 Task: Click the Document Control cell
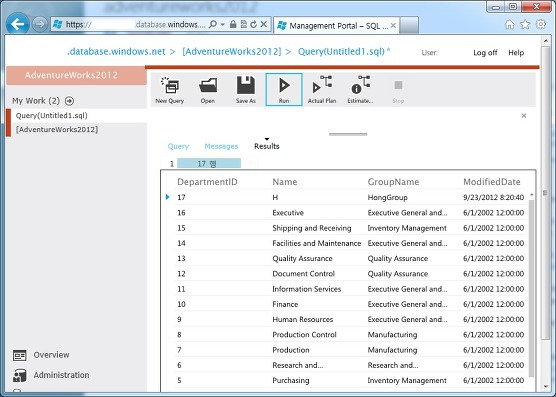(x=303, y=274)
